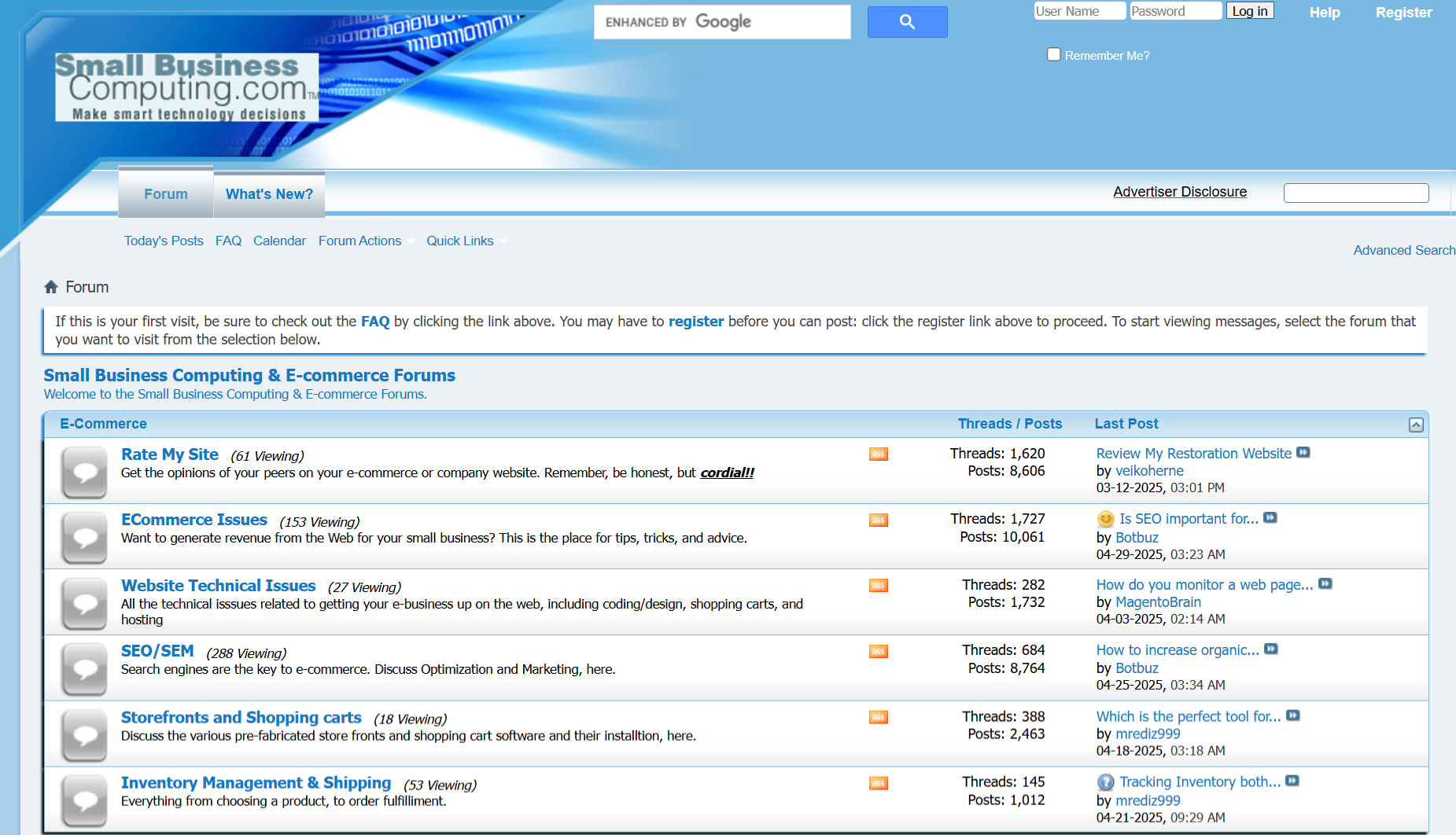The image size is (1456, 835).
Task: Click the blue Google search magnifier button
Action: tap(907, 22)
